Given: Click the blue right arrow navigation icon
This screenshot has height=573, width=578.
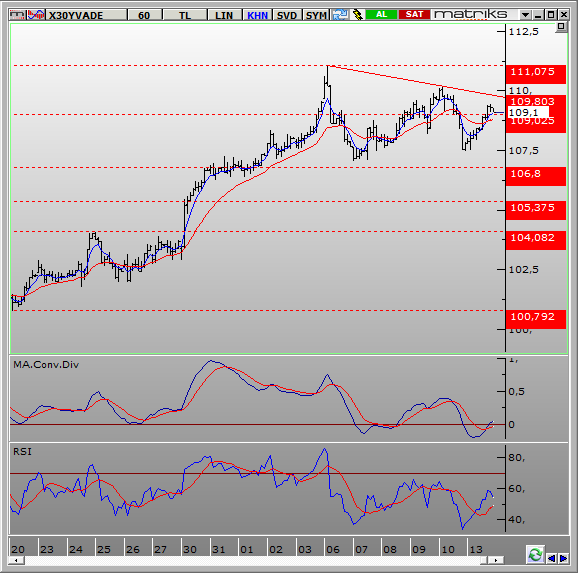Looking at the screenshot, I should pos(564,559).
